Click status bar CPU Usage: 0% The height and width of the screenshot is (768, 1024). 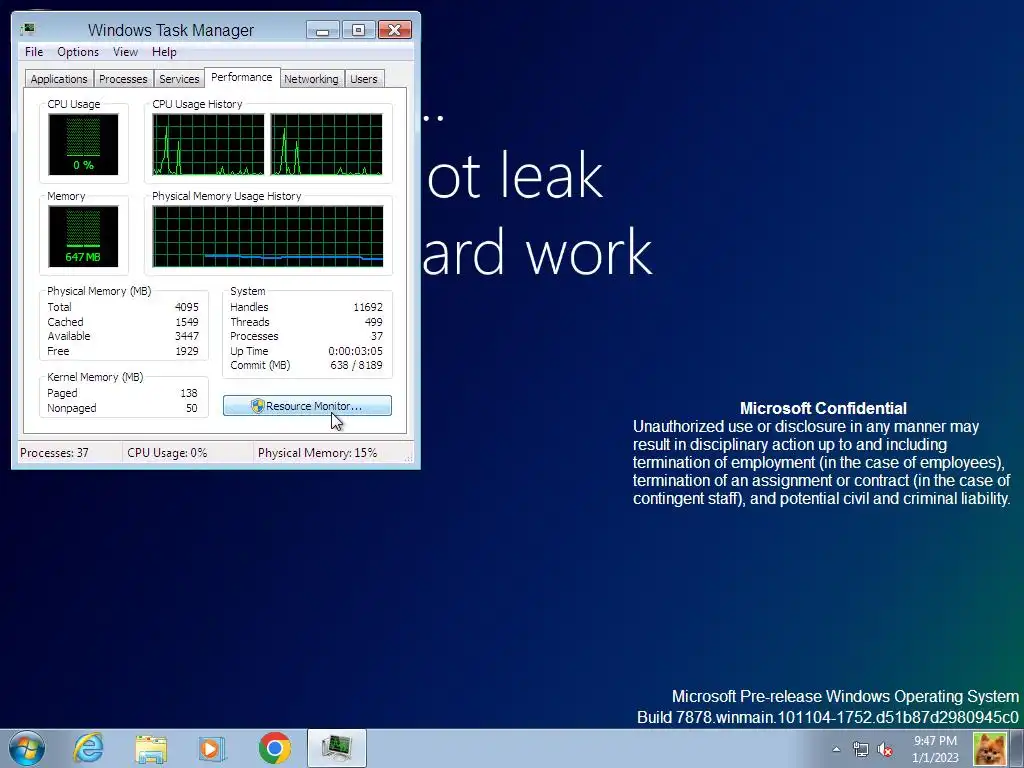click(167, 453)
